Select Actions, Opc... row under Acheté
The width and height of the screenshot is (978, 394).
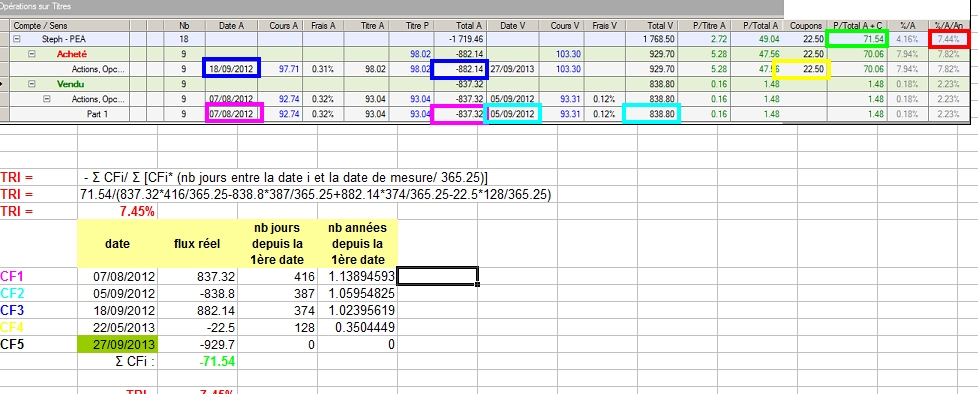(98, 69)
